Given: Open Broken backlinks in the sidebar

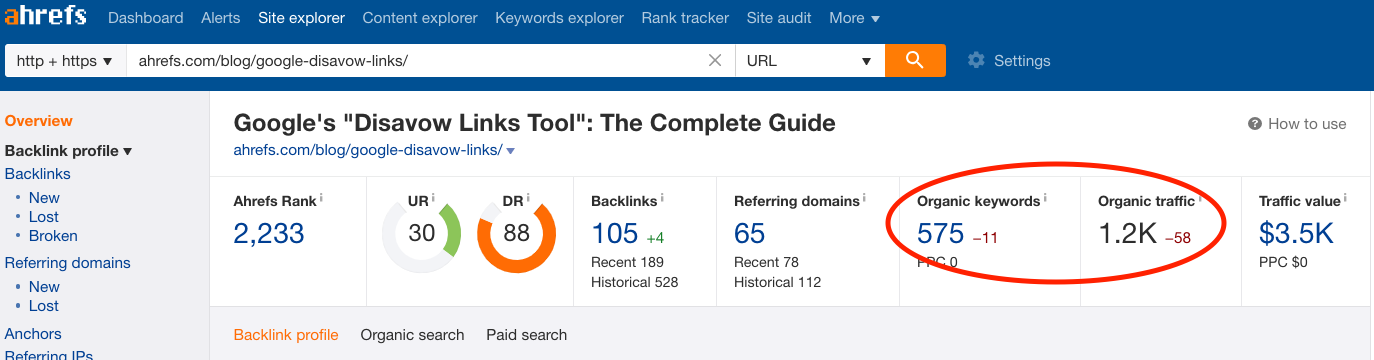Looking at the screenshot, I should [53, 236].
